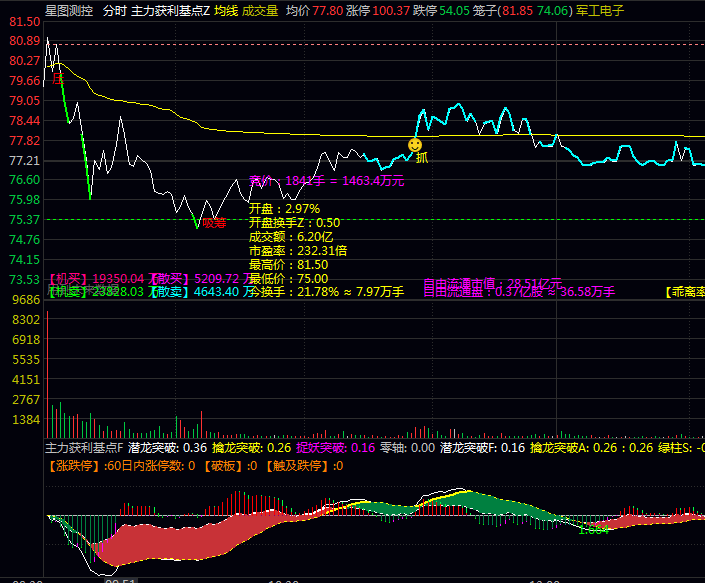
Task: Select the 星图测控 stock name
Action: pos(69,10)
